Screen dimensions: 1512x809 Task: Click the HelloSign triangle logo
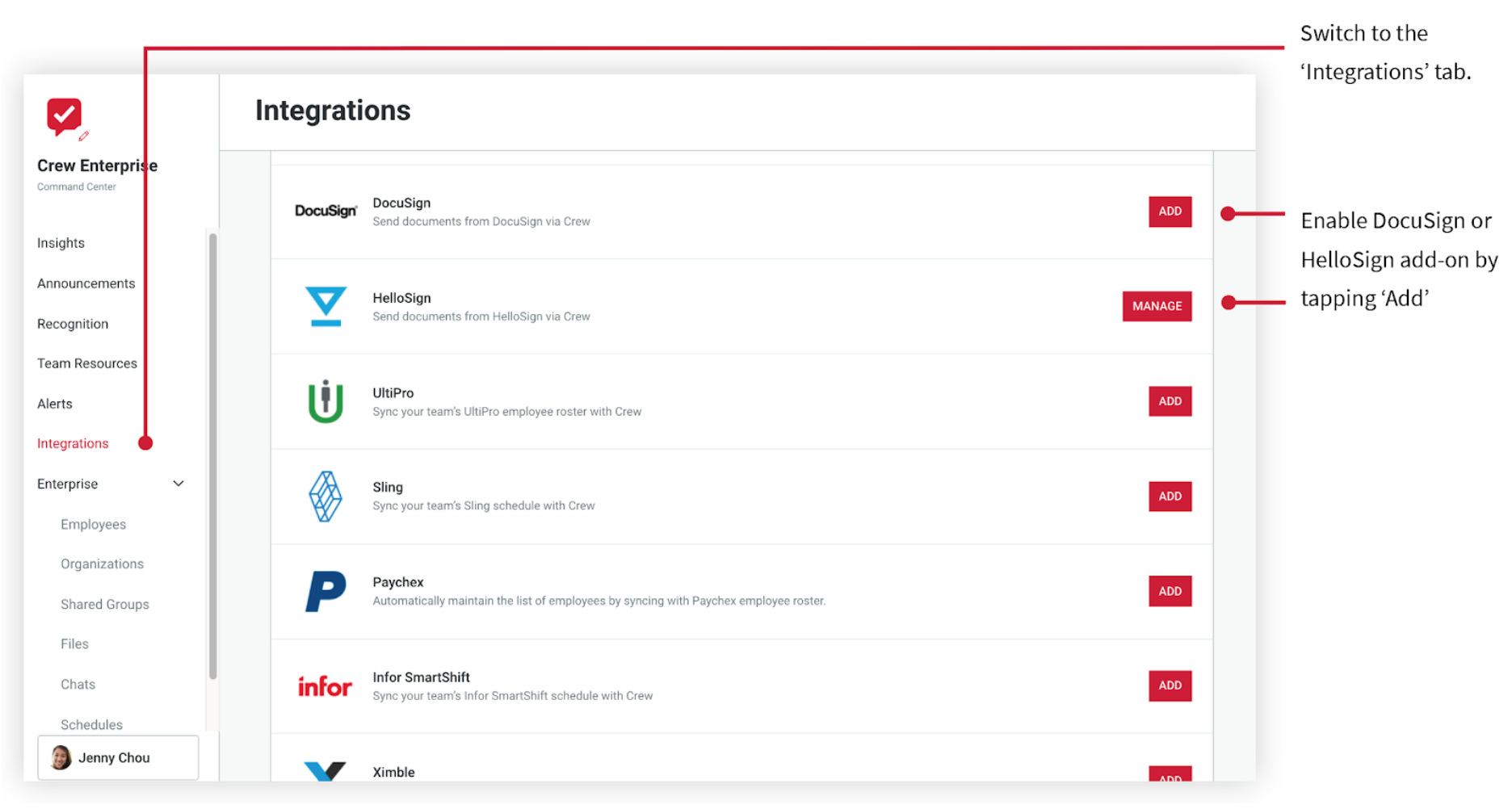[325, 306]
